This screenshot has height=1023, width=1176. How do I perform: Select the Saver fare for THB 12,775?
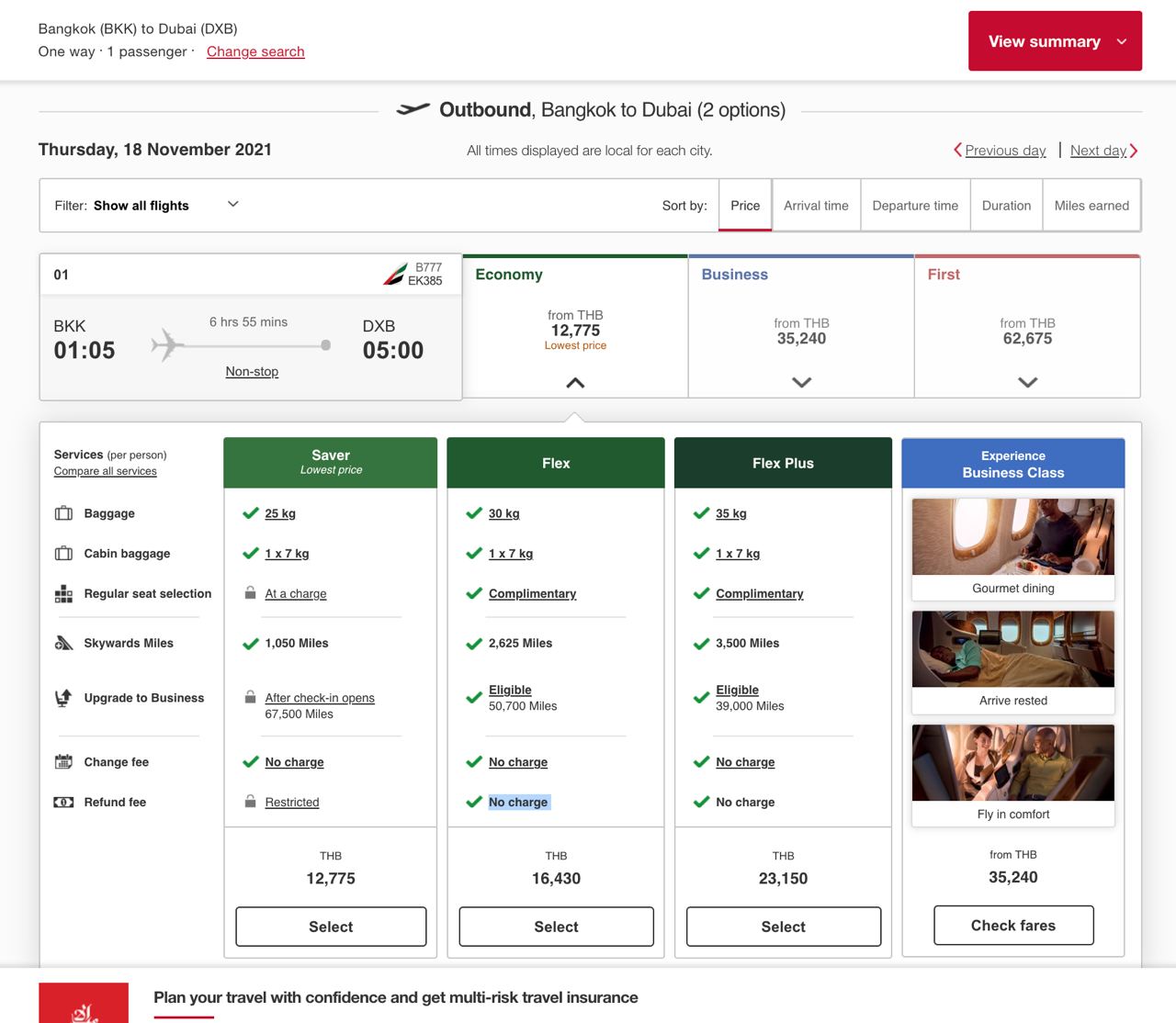coord(331,927)
